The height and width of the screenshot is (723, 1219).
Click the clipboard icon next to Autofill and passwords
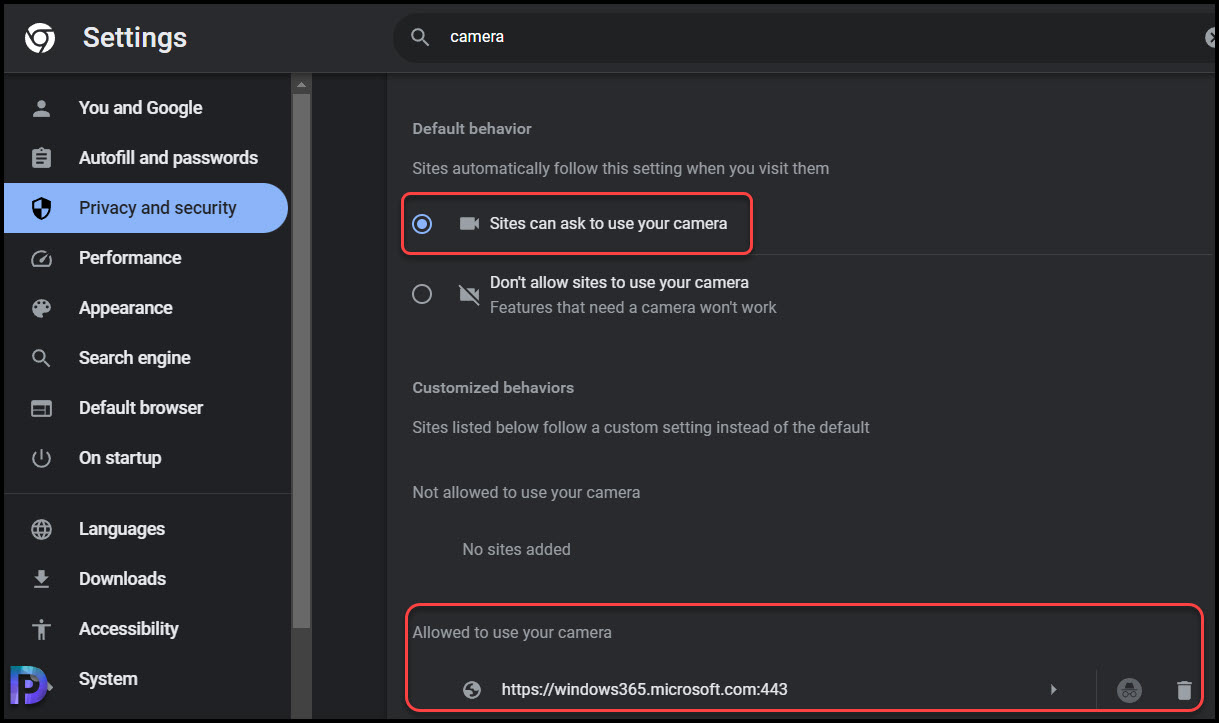[x=41, y=158]
